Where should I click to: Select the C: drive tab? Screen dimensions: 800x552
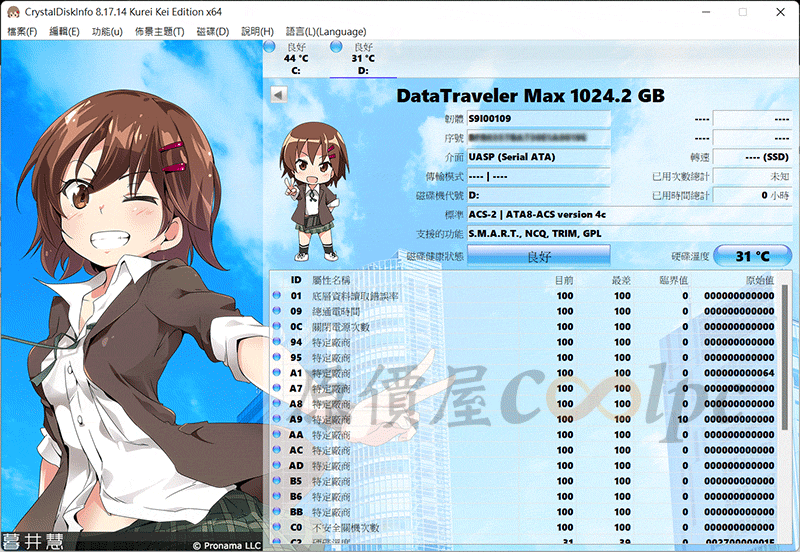[296, 59]
